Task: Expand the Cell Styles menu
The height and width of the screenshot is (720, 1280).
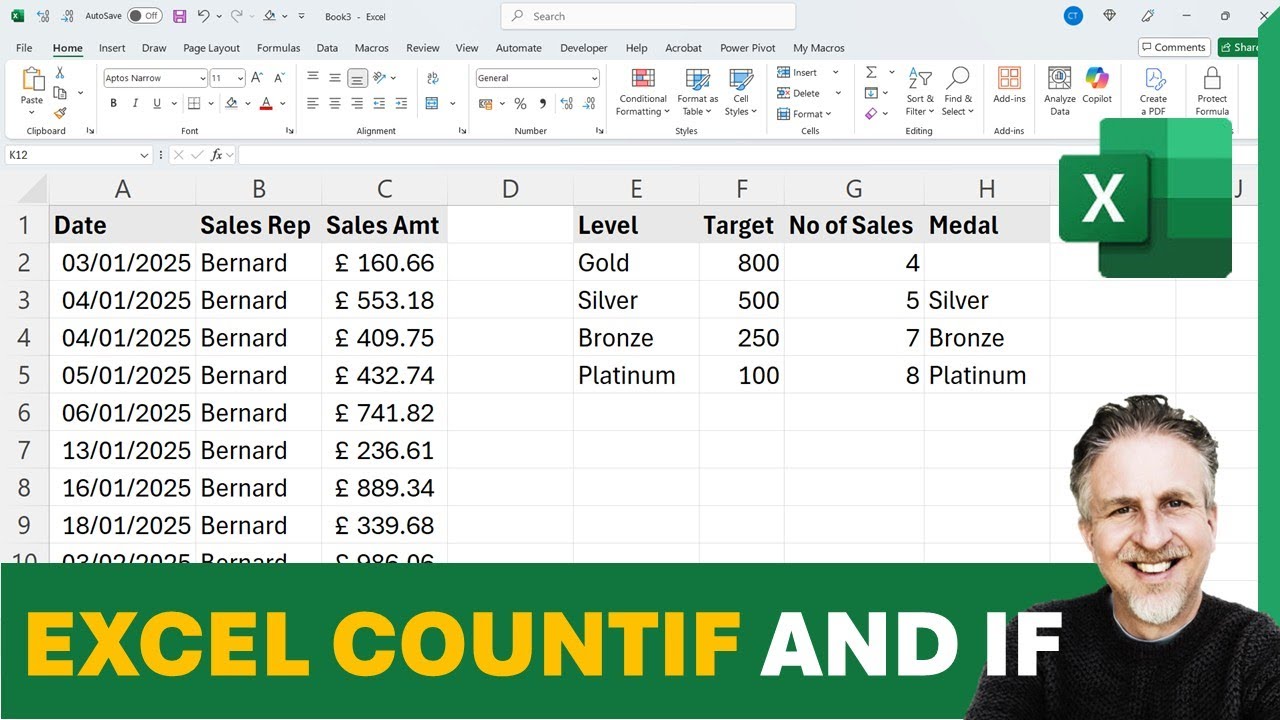Action: tap(741, 92)
